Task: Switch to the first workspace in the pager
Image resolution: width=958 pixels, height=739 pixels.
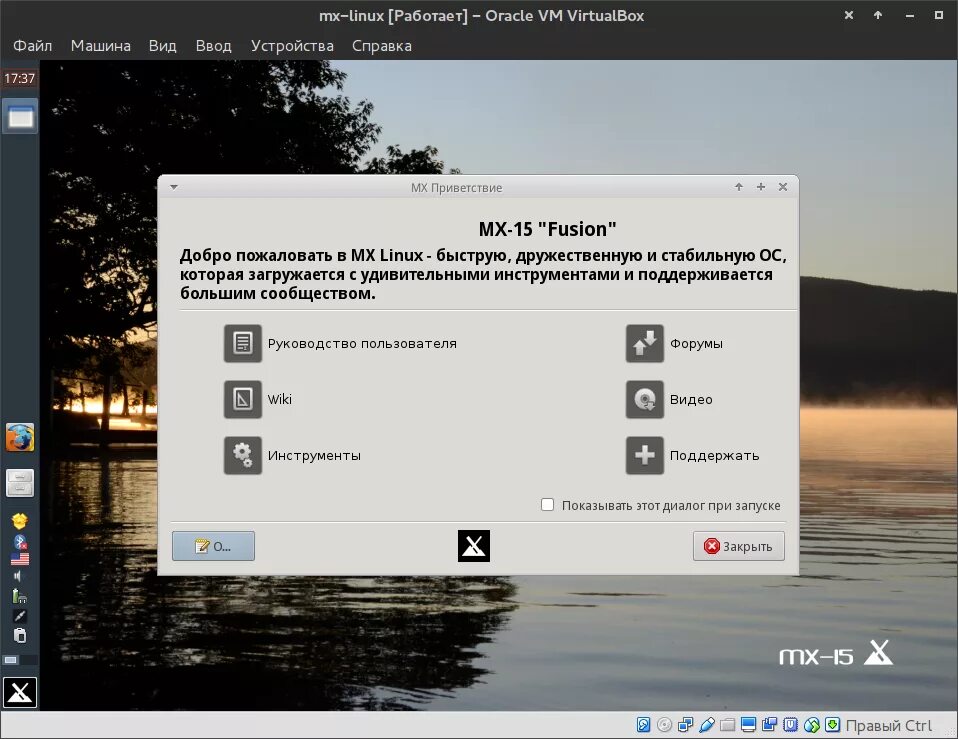Action: tap(11, 660)
